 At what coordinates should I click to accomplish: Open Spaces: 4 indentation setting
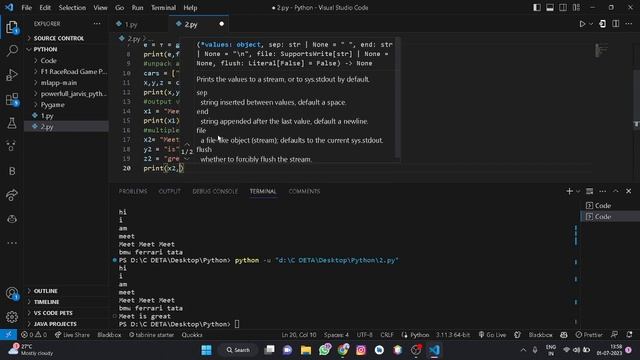pyautogui.click(x=336, y=335)
